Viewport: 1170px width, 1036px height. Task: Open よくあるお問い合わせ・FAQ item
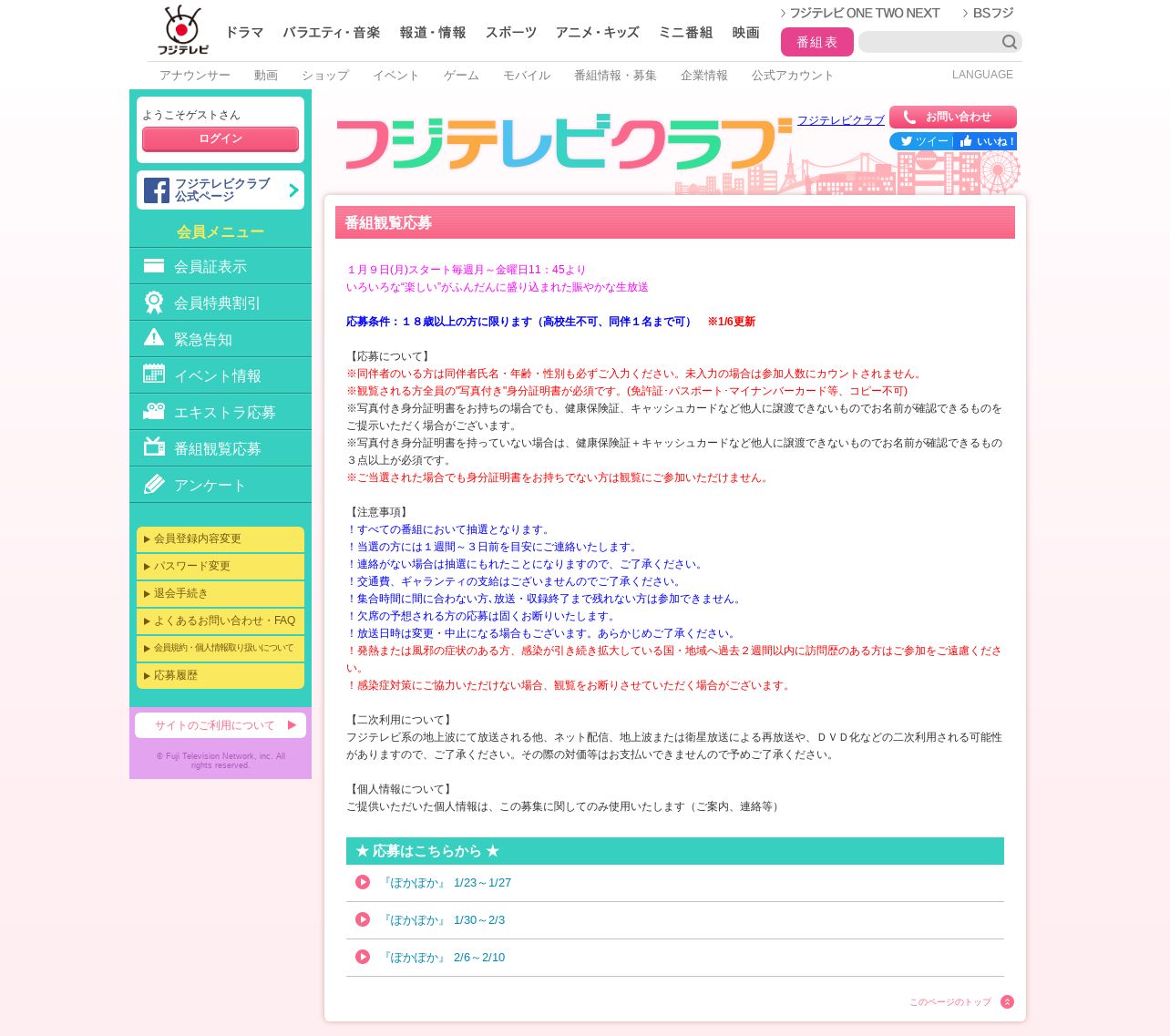click(221, 621)
